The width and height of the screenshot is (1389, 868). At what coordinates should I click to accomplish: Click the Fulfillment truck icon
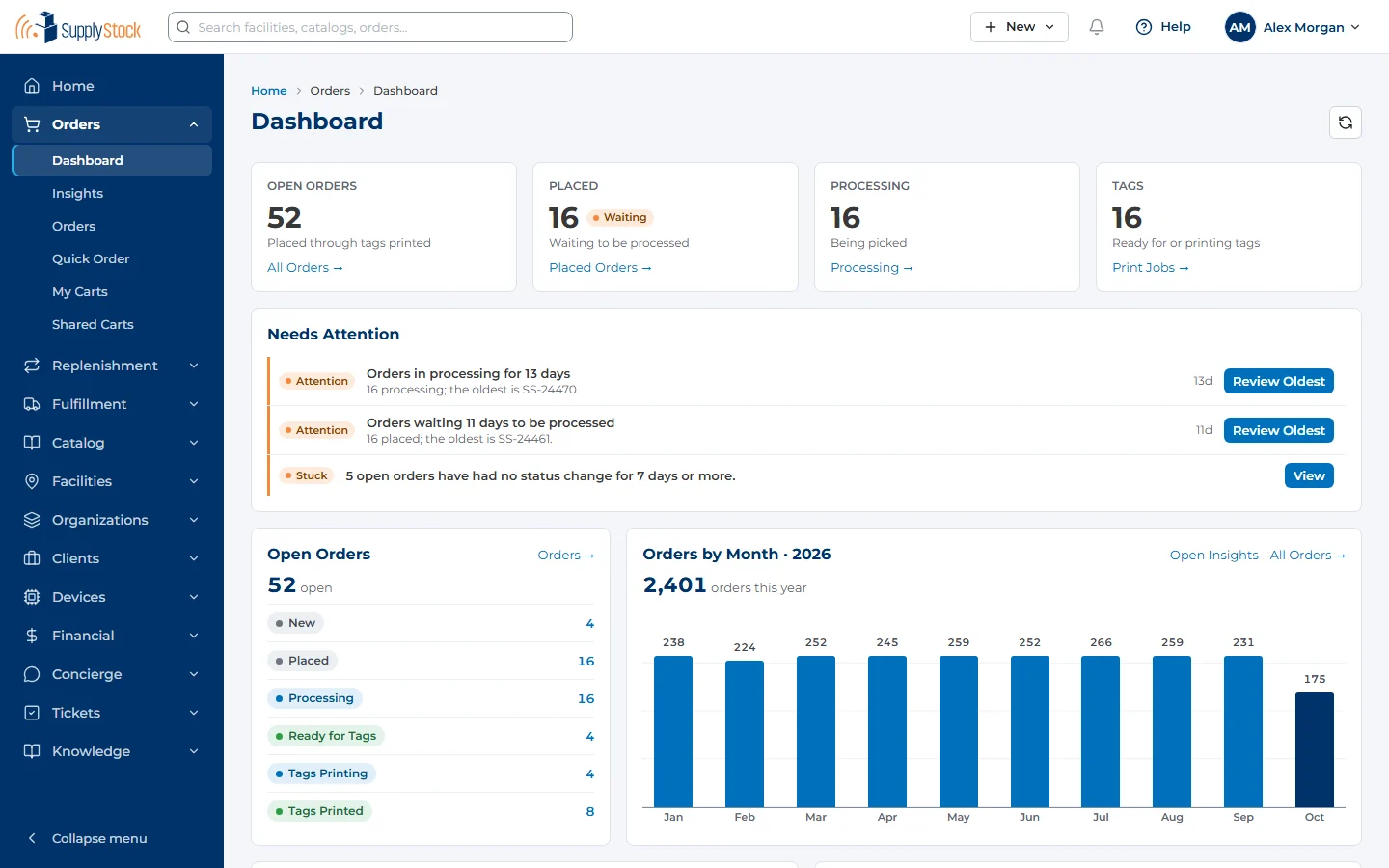(32, 404)
